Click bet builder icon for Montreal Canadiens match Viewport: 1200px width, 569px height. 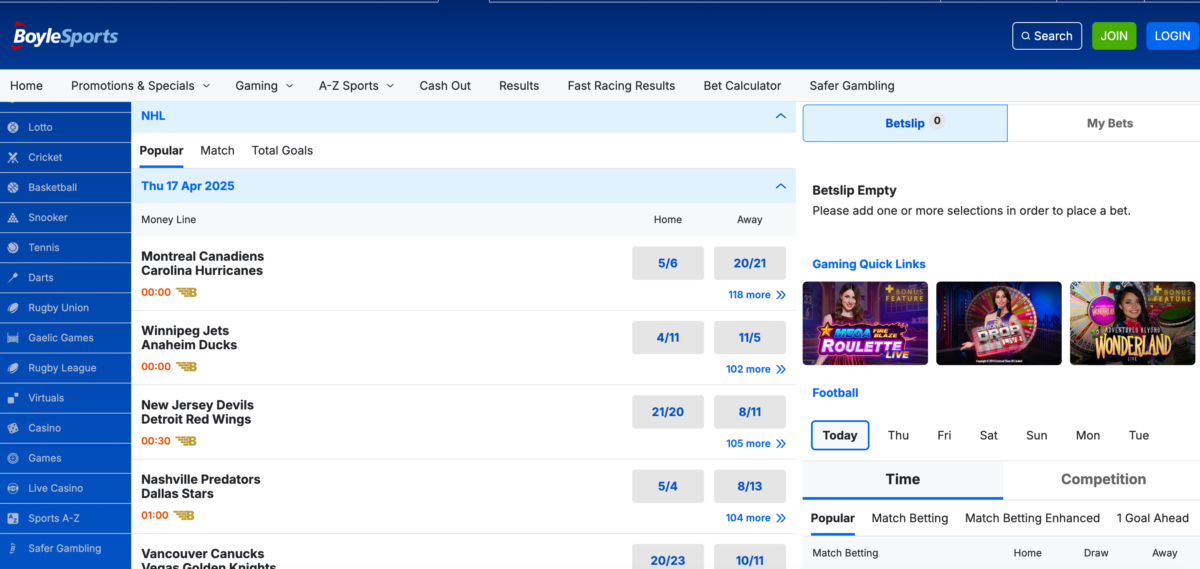pos(187,293)
